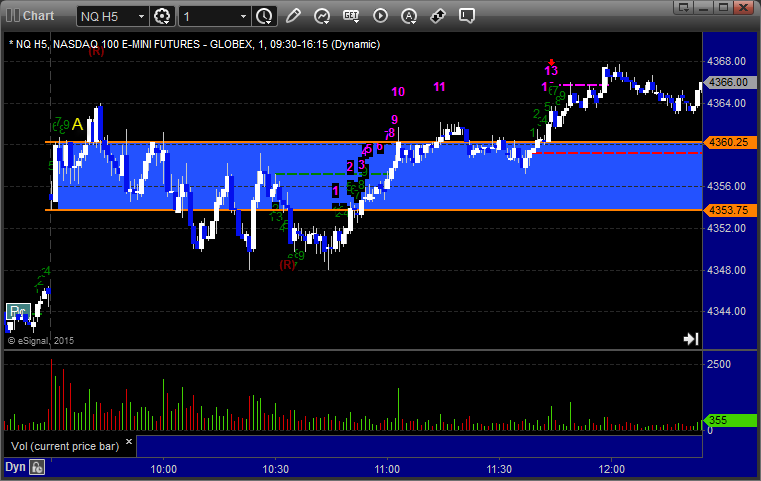Click the 2500 volume axis label

pos(719,364)
